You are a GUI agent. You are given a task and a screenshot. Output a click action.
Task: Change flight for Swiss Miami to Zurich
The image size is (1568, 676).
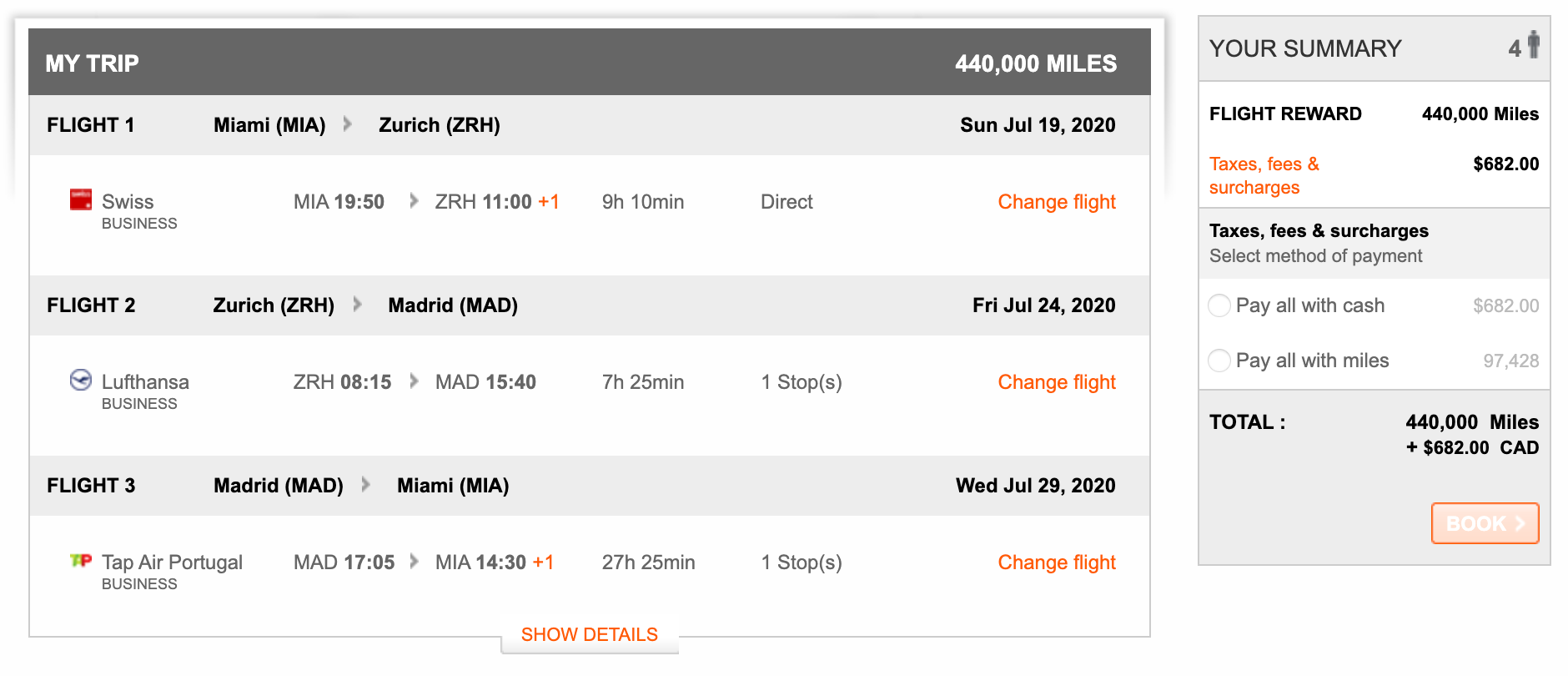[x=1056, y=202]
